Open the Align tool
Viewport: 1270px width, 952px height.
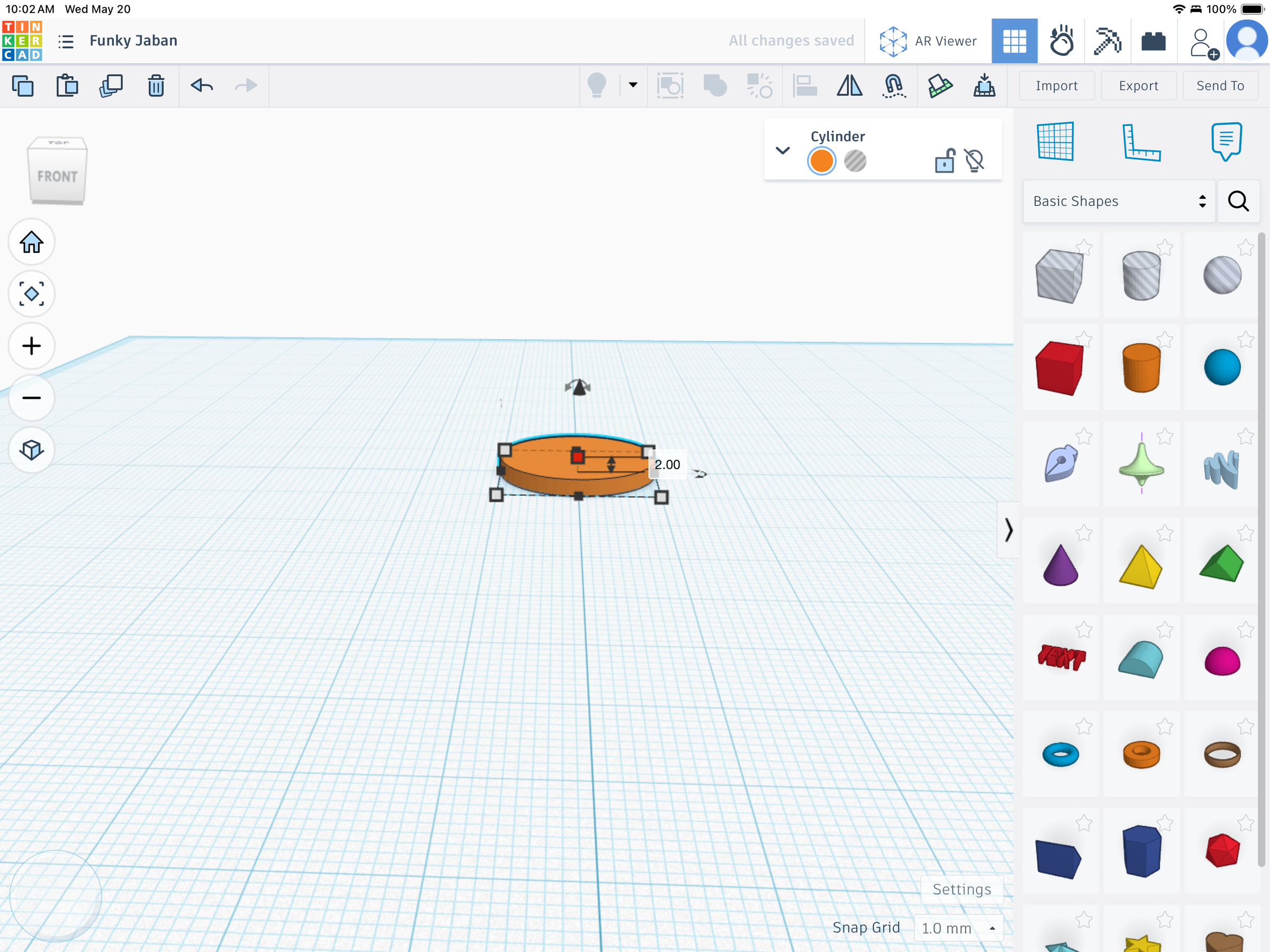point(805,86)
